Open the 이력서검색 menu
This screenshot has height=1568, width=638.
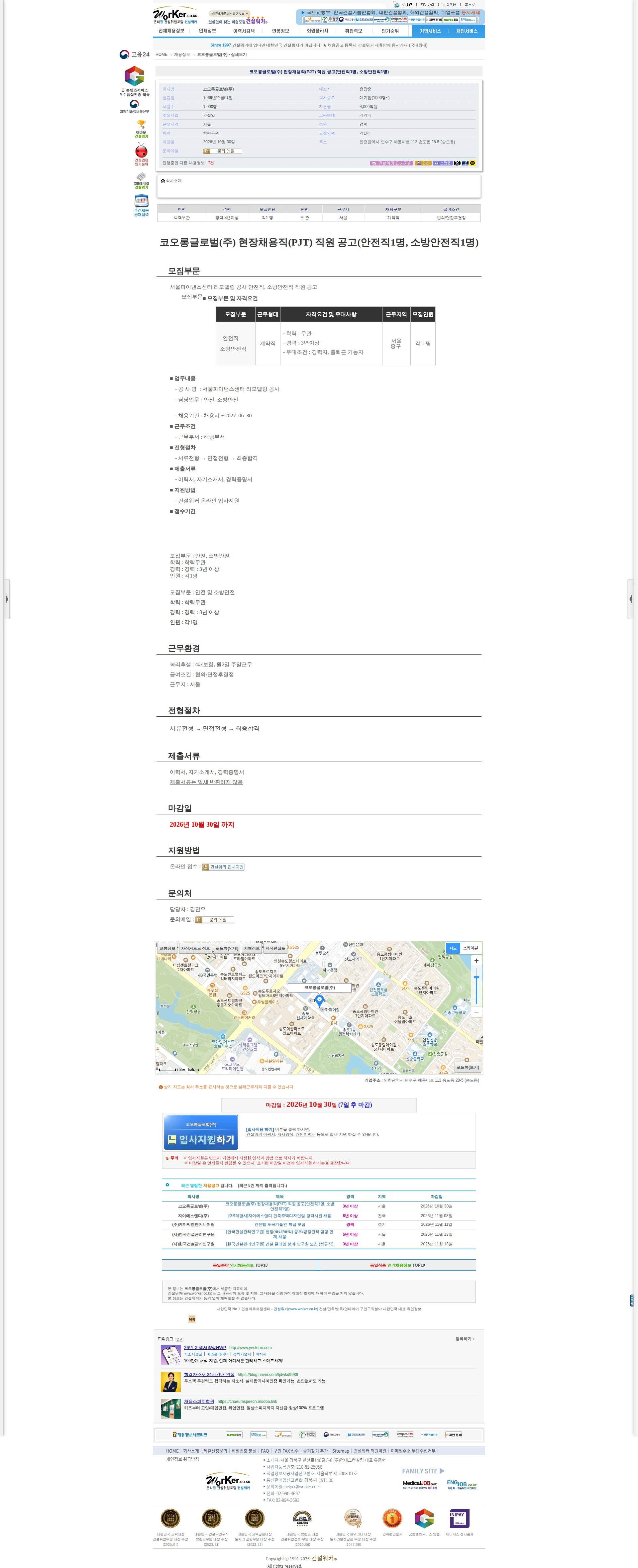tap(244, 31)
